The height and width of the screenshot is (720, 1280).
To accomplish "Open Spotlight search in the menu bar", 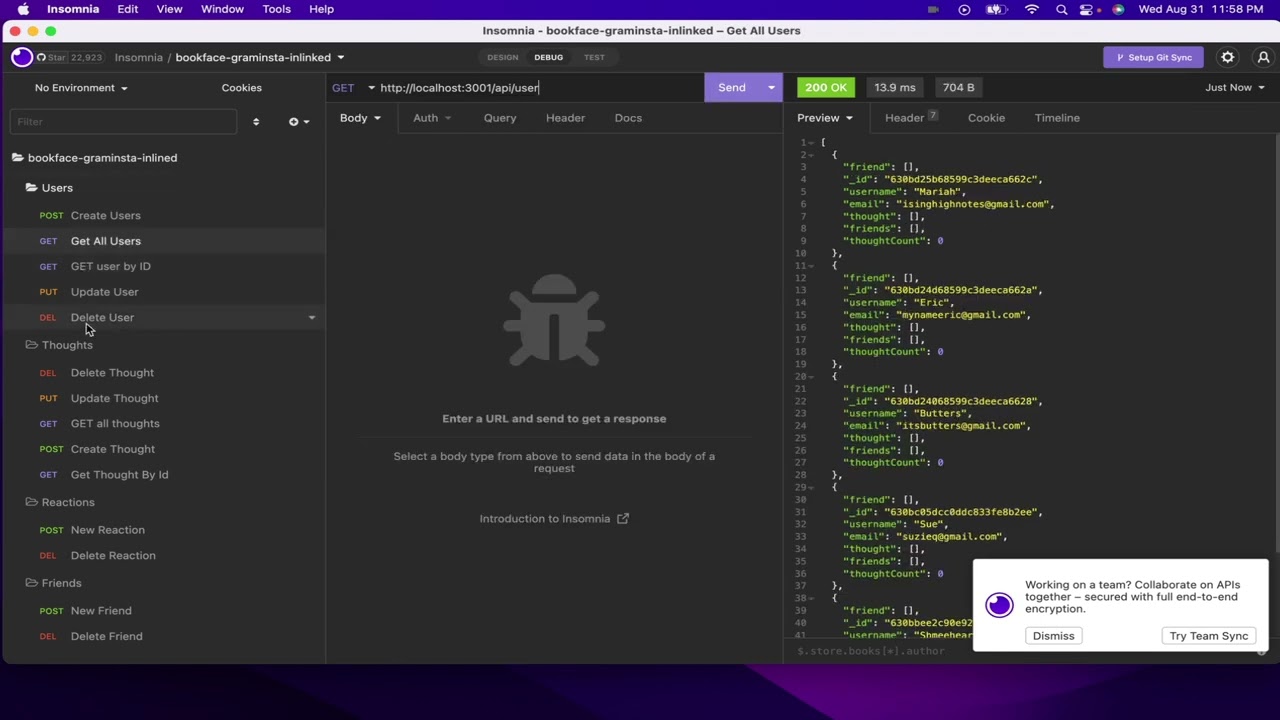I will point(1062,9).
